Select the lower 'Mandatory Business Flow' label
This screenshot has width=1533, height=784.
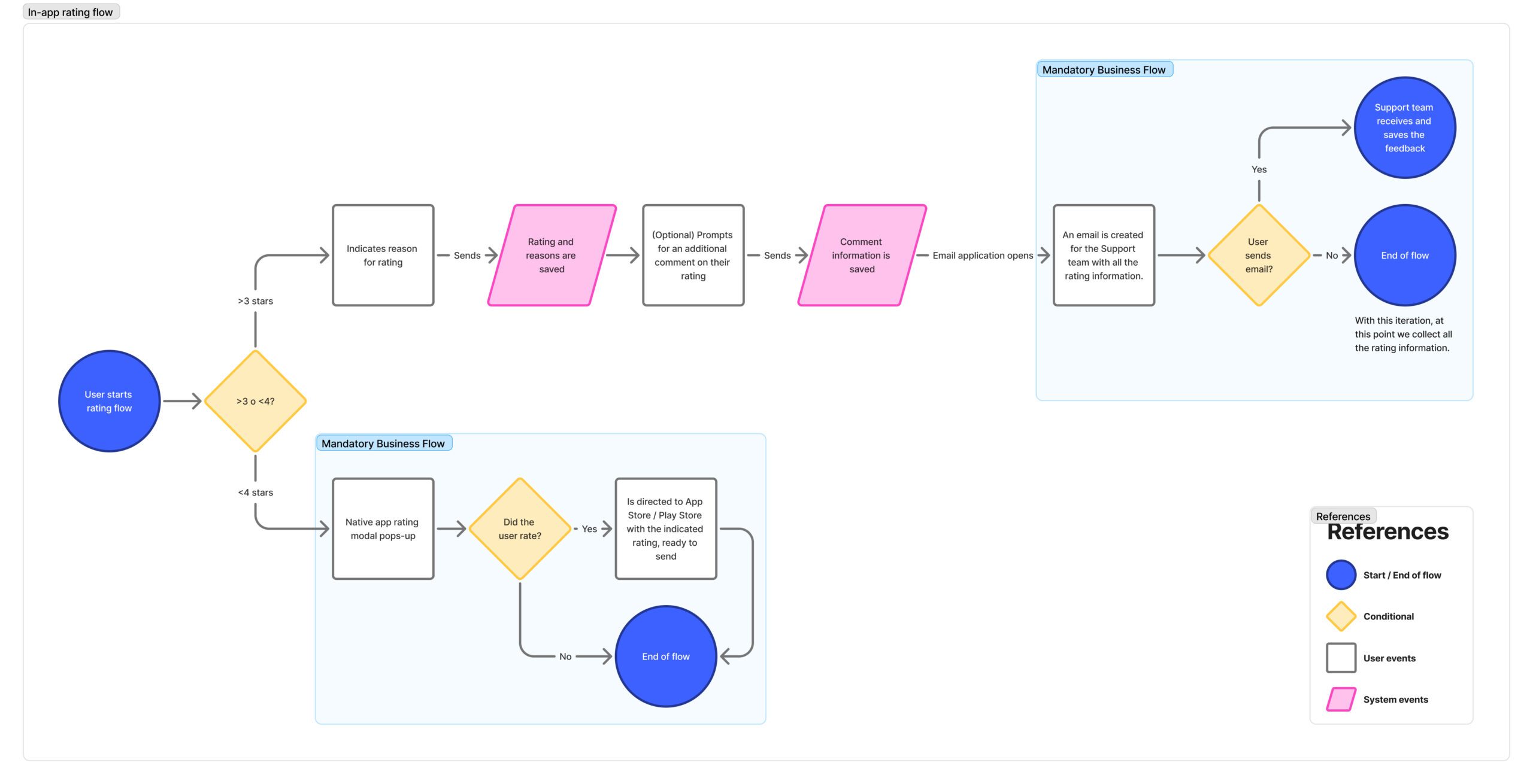coord(383,443)
